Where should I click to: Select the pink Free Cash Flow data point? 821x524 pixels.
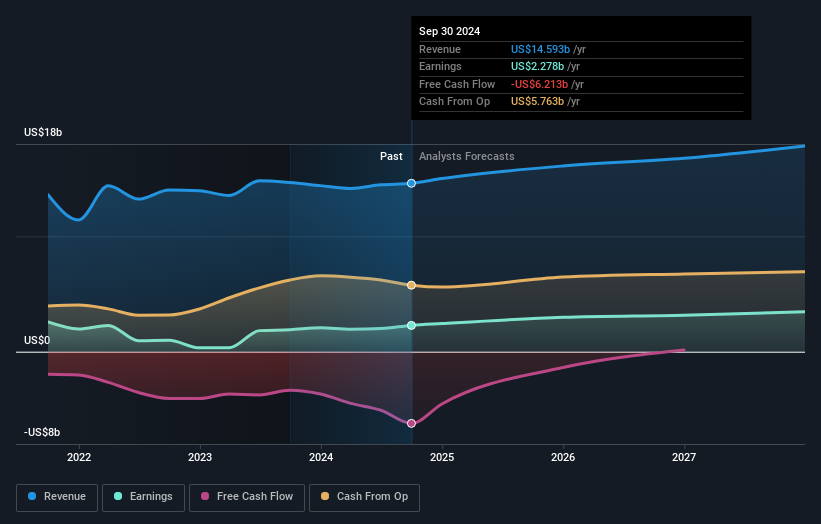point(412,423)
